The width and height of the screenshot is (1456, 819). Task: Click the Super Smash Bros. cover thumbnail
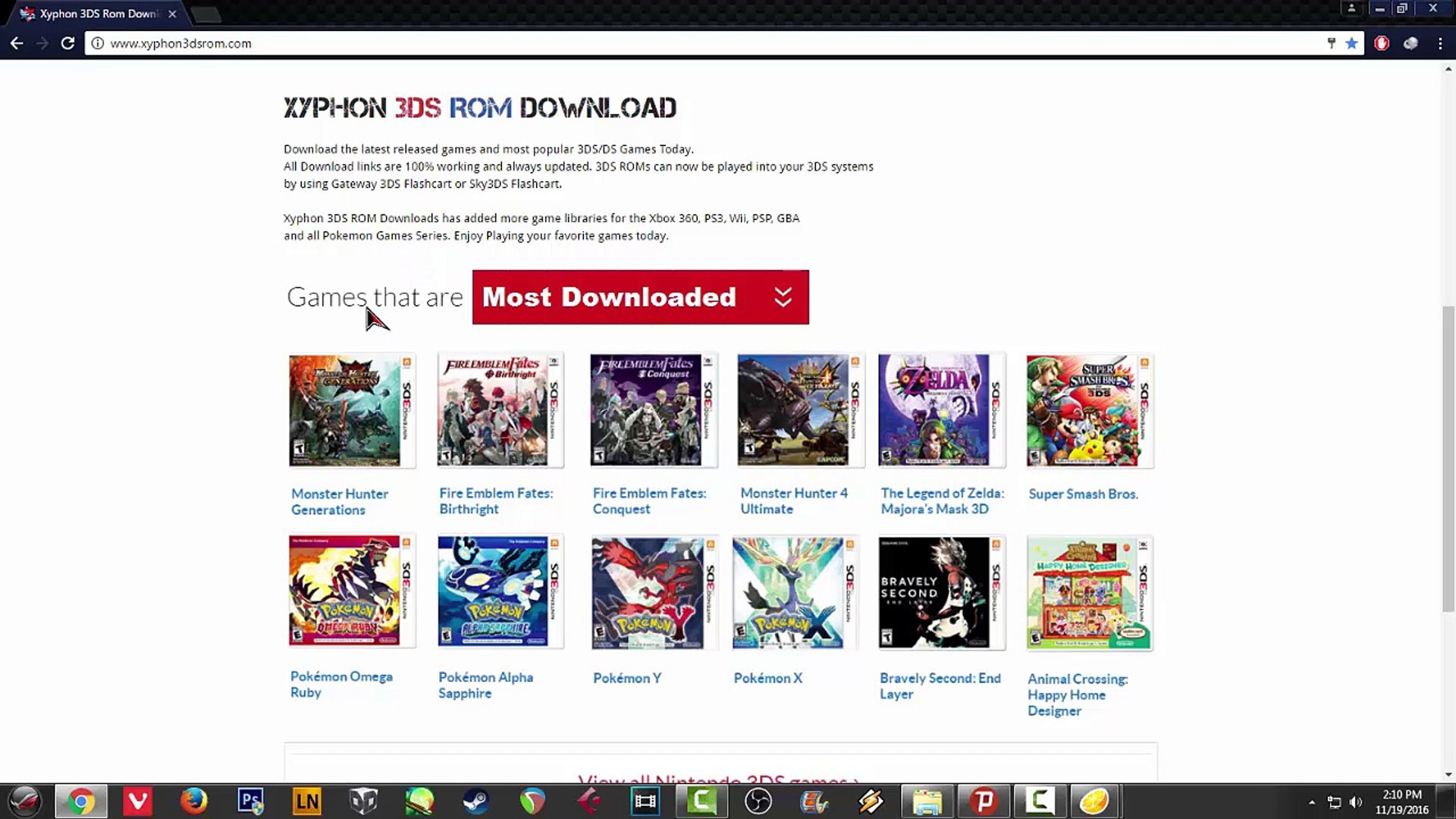[x=1089, y=410]
